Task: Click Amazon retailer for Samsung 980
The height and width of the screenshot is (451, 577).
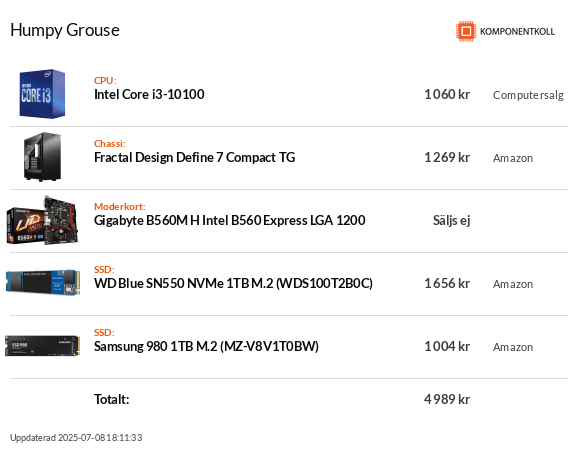Action: click(513, 347)
